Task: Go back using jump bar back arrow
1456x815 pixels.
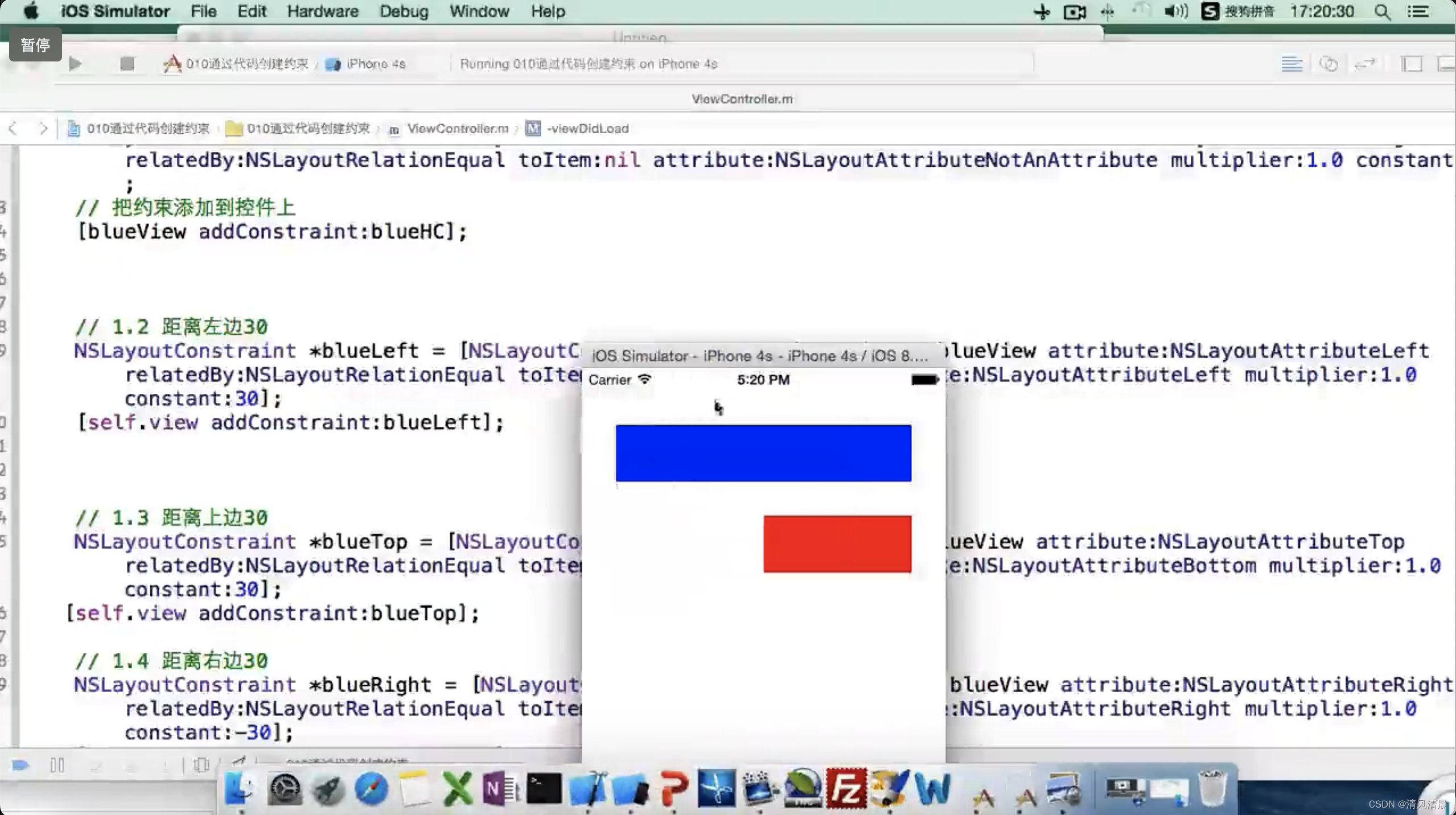Action: 14,129
